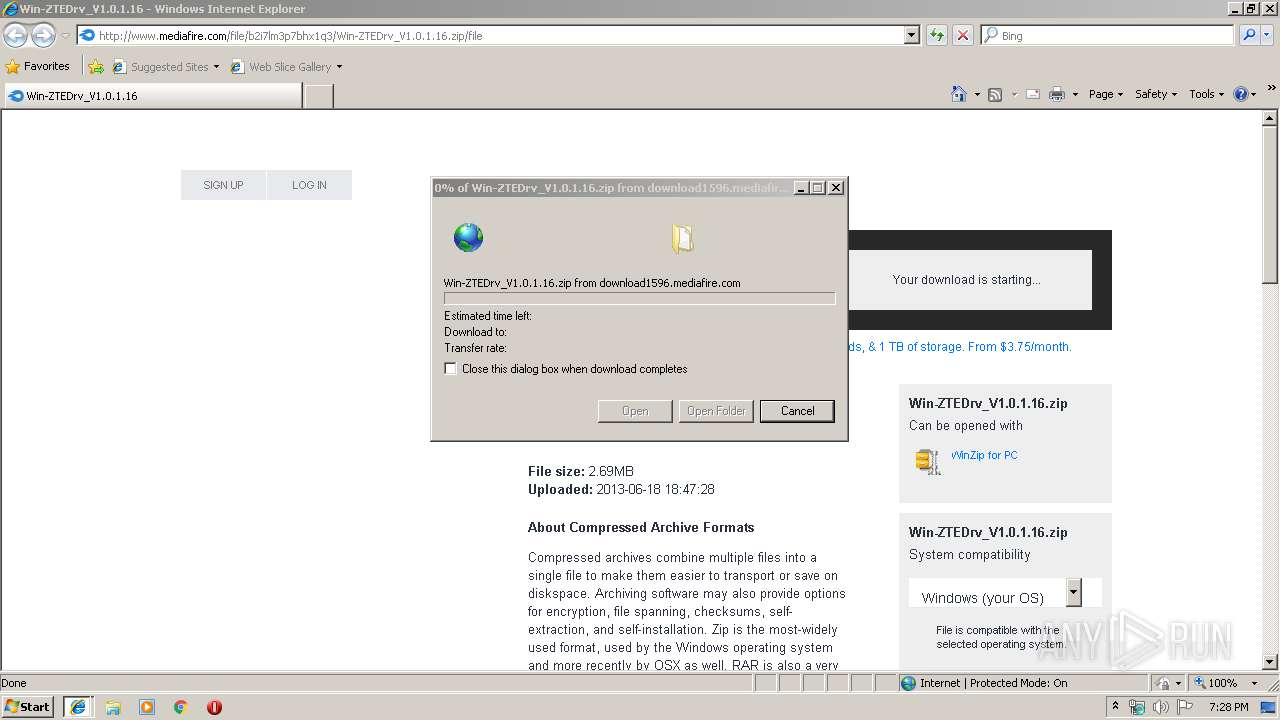This screenshot has width=1280, height=720.
Task: Click the Home toolbar icon
Action: [958, 94]
